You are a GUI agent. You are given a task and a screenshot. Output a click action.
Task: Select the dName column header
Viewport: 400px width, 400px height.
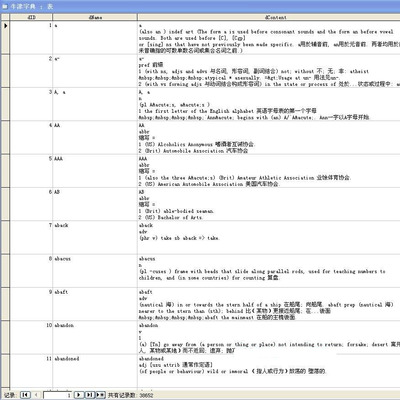click(95, 17)
